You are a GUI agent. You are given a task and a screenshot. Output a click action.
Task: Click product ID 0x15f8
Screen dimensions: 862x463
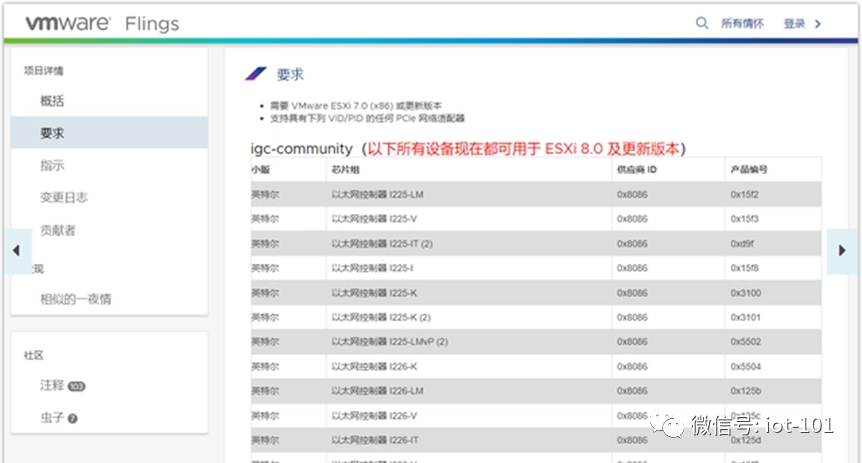point(744,268)
